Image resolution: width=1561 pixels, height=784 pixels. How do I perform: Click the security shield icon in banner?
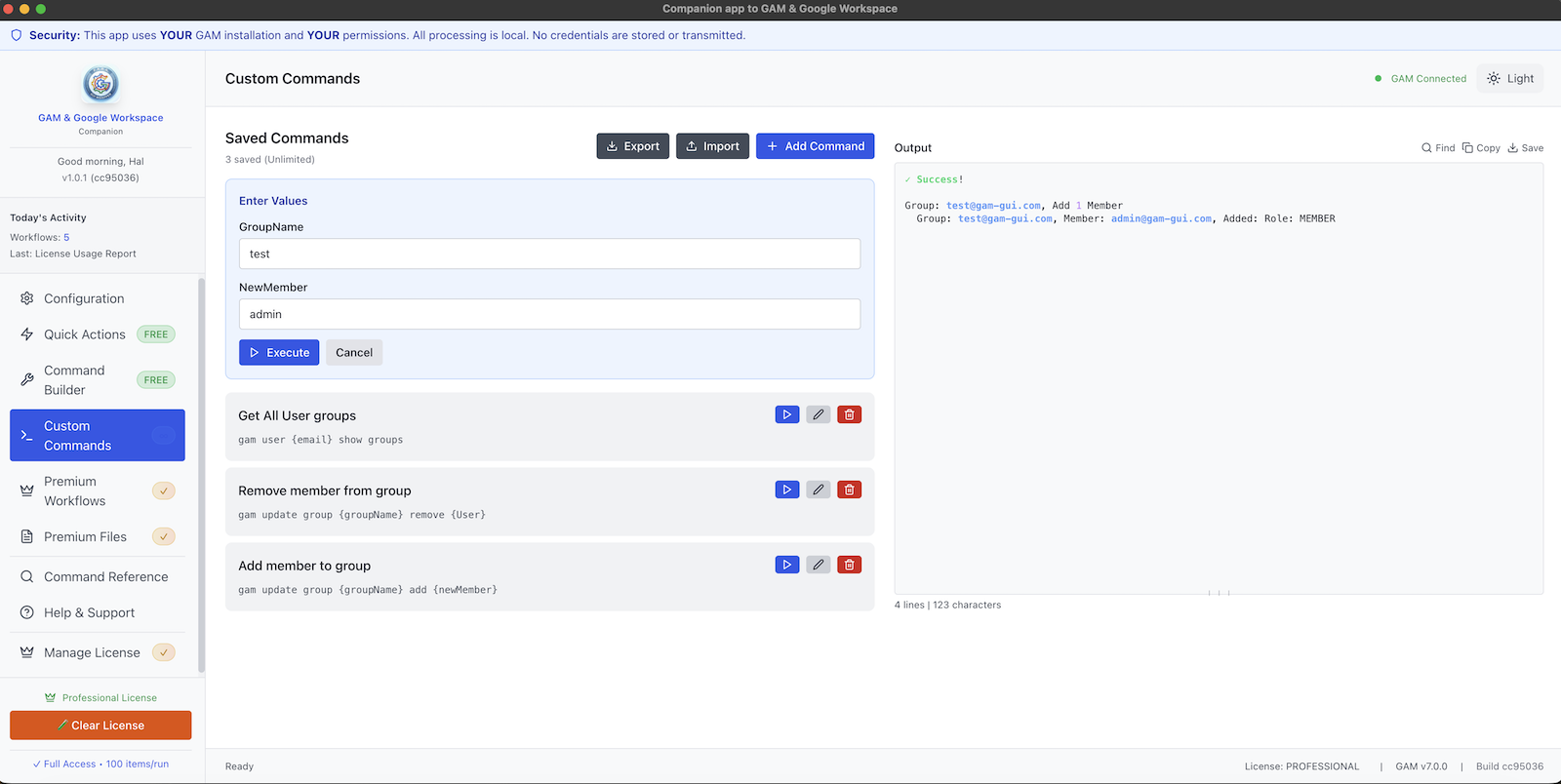(16, 35)
